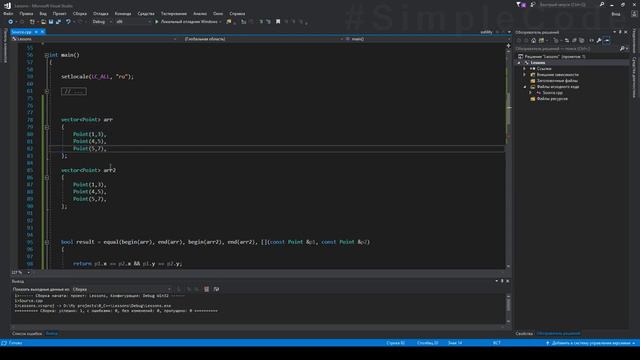
Task: Click the switch views icon in Solution Explorer
Action: click(x=541, y=40)
